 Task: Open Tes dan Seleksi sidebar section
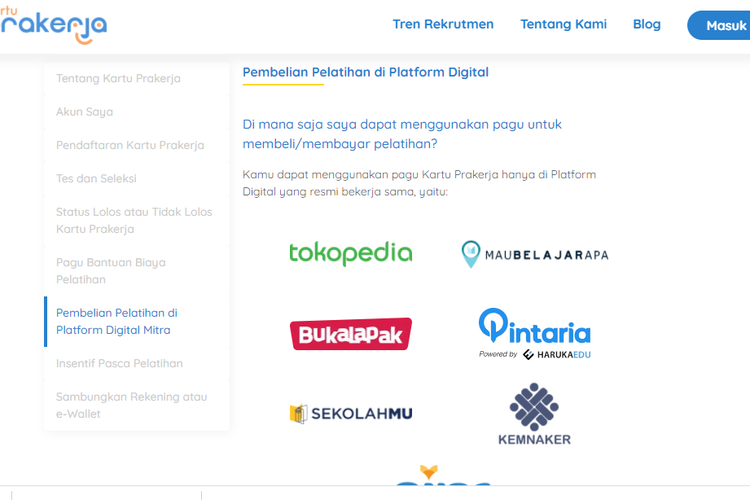point(136,179)
